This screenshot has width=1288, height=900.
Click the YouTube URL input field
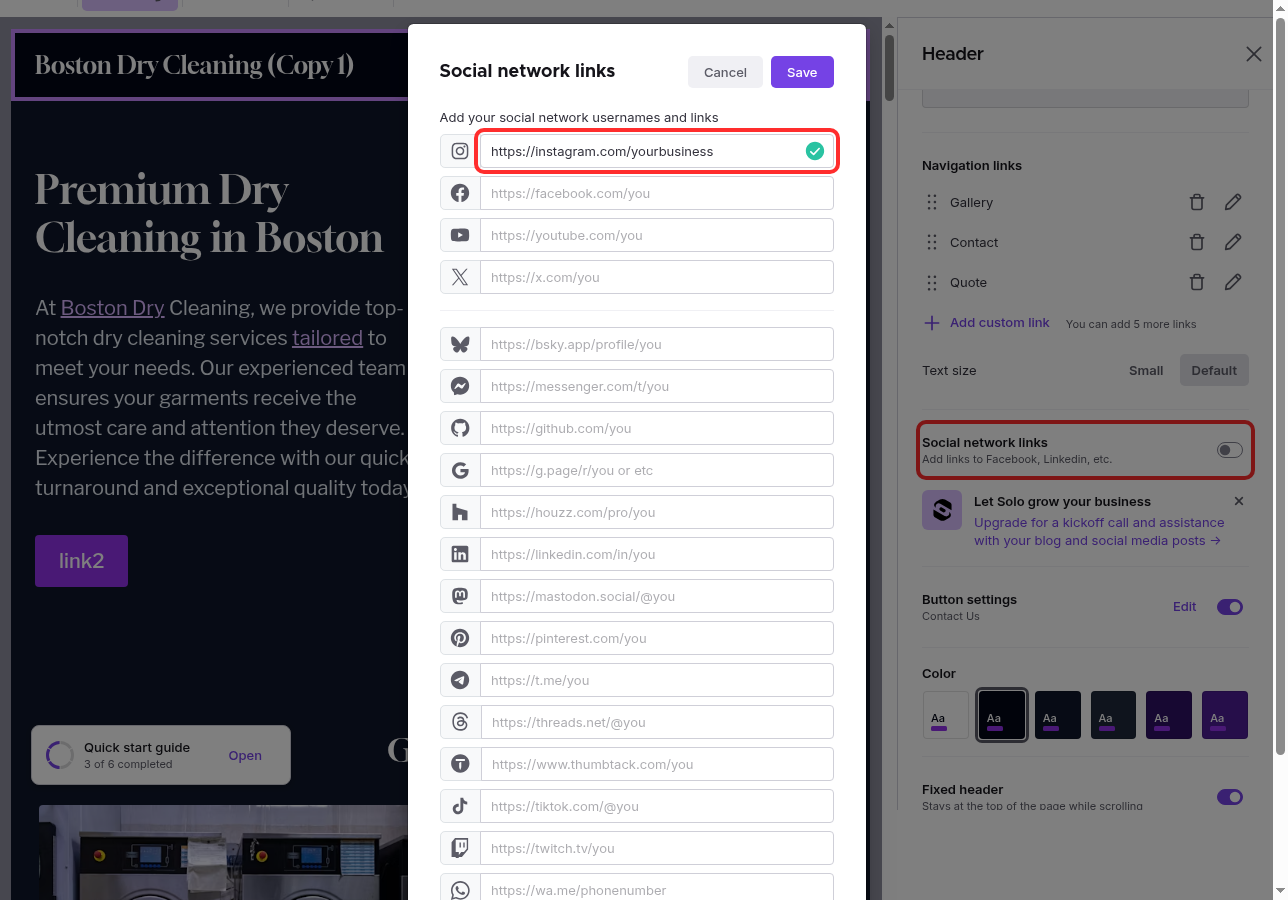[656, 235]
